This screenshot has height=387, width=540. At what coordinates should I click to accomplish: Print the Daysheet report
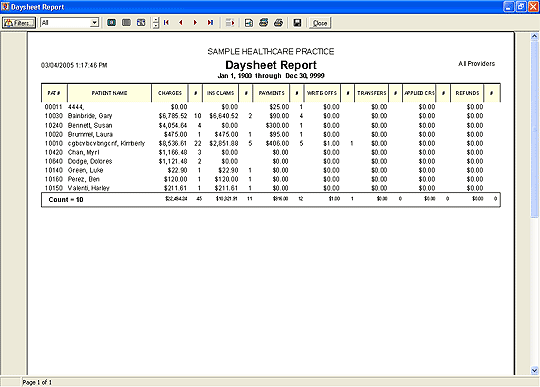(278, 23)
